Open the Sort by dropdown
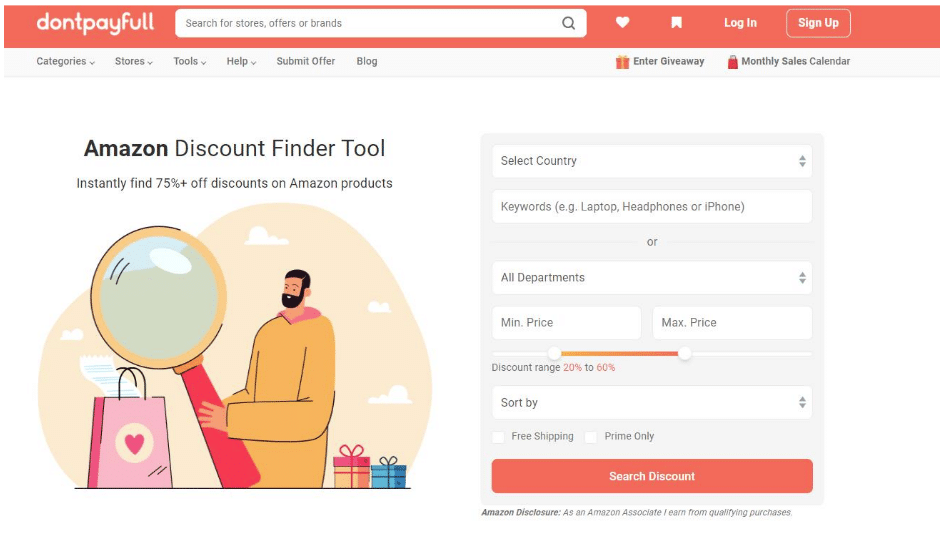The image size is (946, 537). coord(651,403)
